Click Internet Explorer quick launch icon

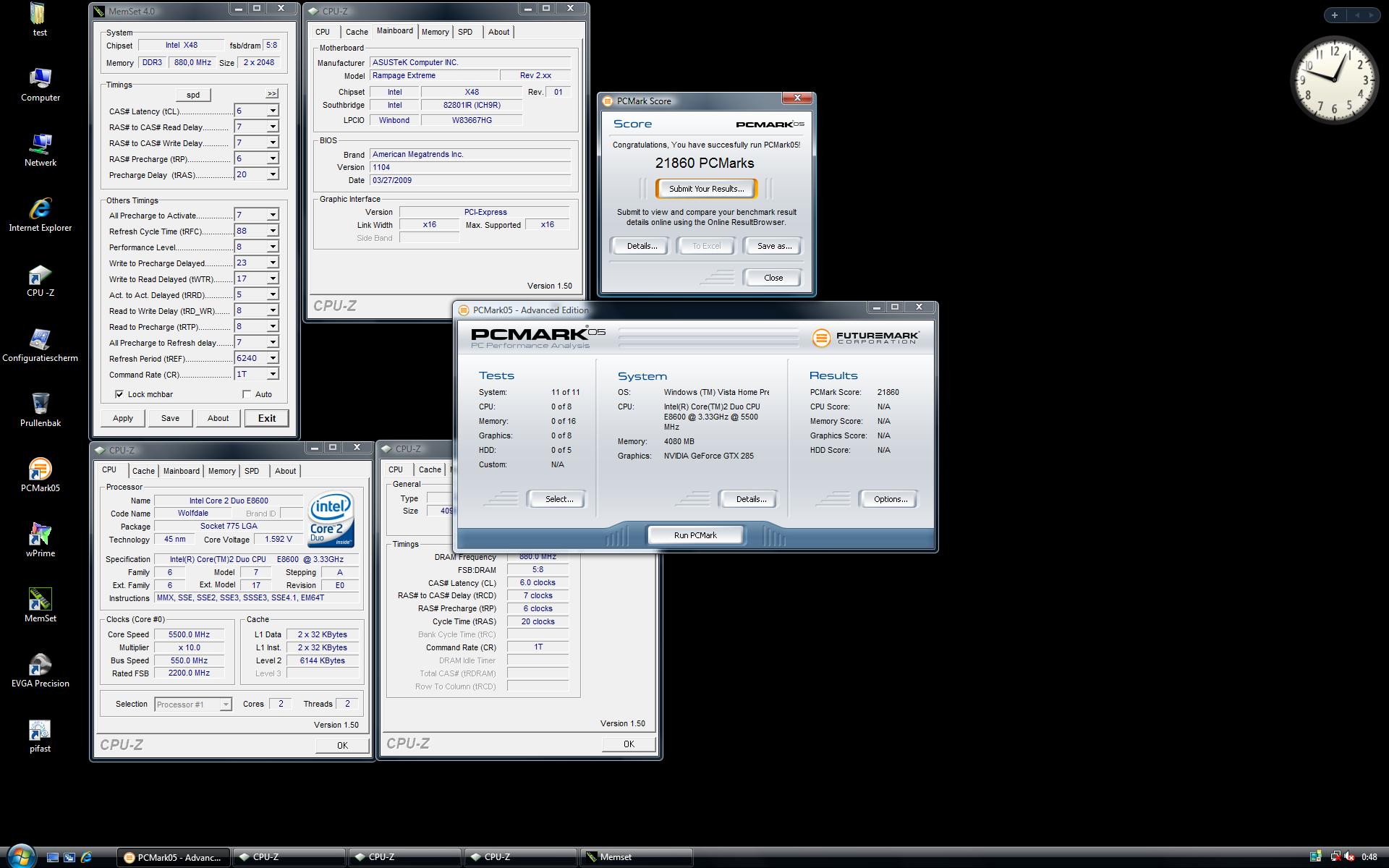(86, 857)
